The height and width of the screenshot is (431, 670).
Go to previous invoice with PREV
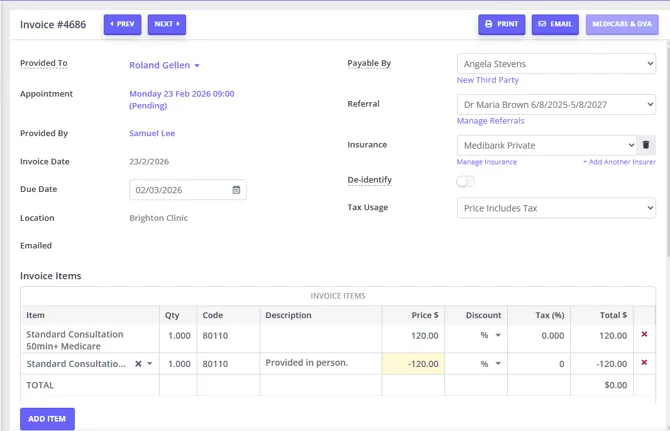click(x=122, y=24)
